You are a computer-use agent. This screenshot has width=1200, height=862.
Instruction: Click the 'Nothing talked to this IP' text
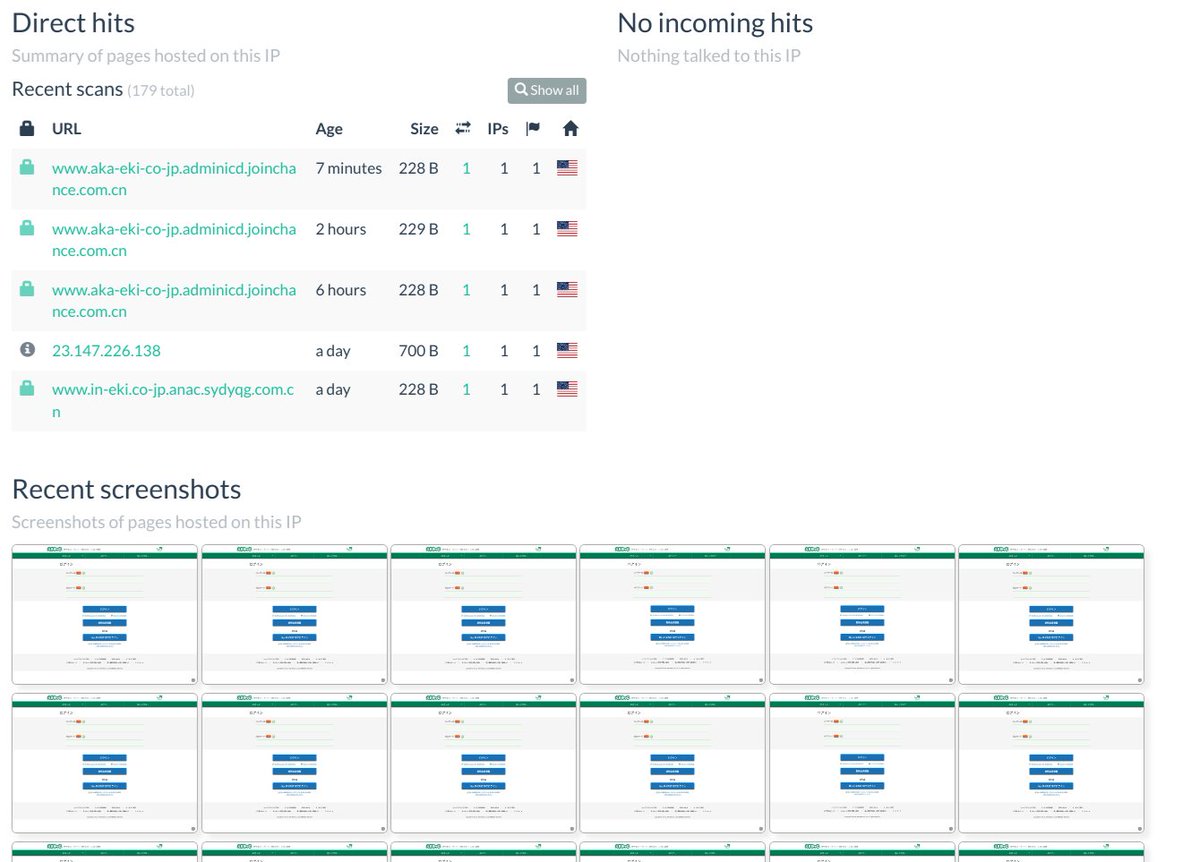[709, 55]
